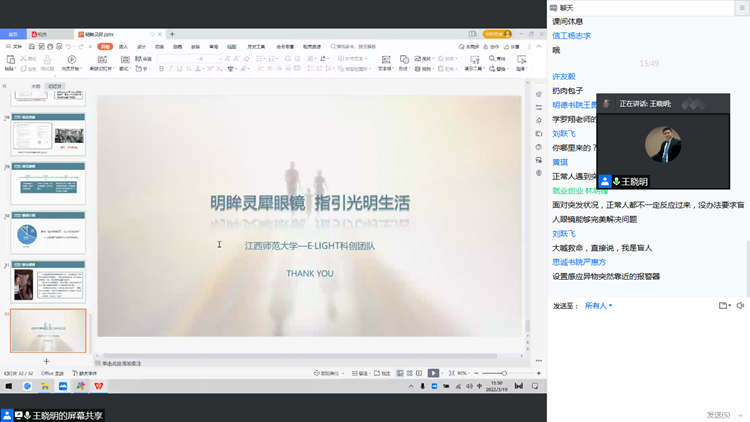Open Presentation Tools icon
Screen dimensions: 750x422
tap(474, 59)
